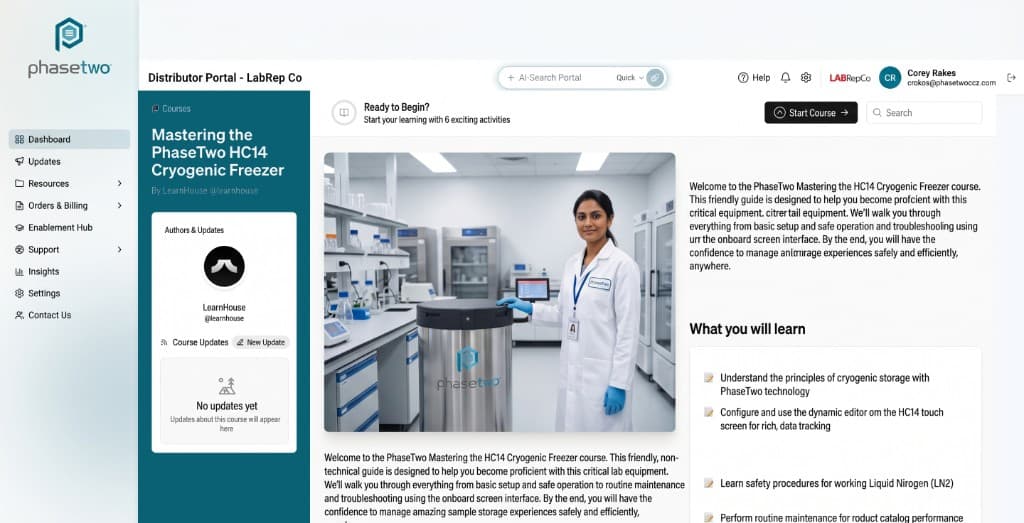This screenshot has height=523, width=1024.
Task: Focus the course Search field
Action: (x=924, y=112)
